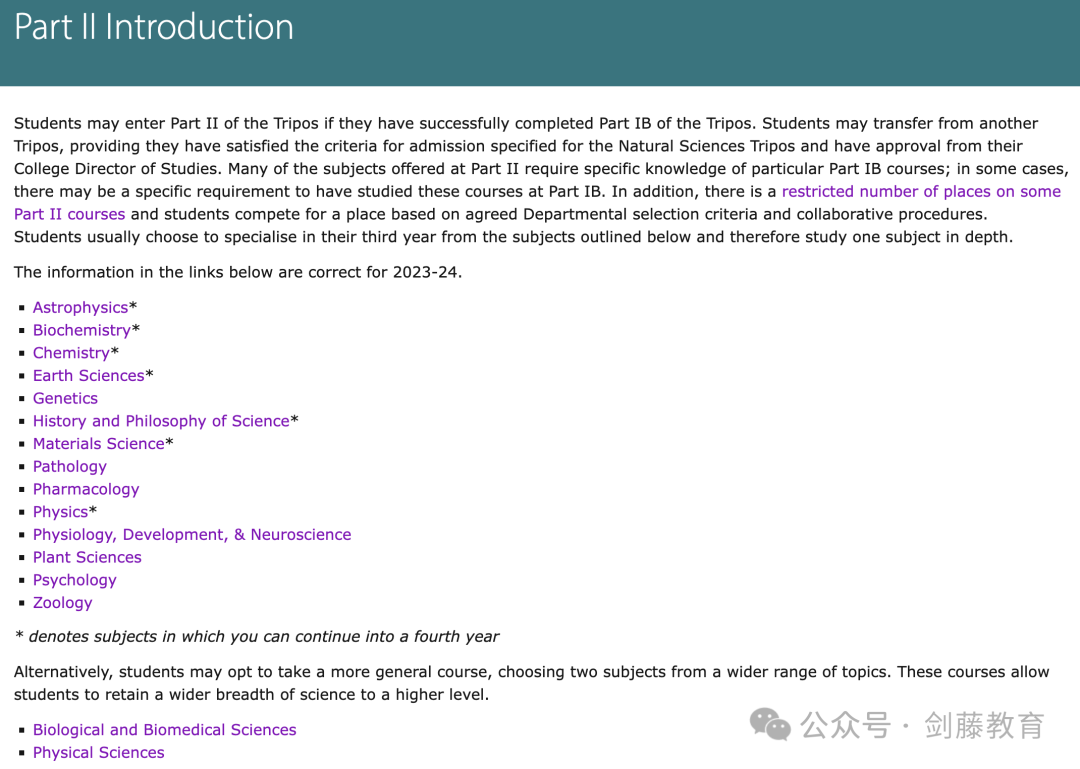The width and height of the screenshot is (1080, 769).
Task: Visit the Zoology course link
Action: point(63,603)
